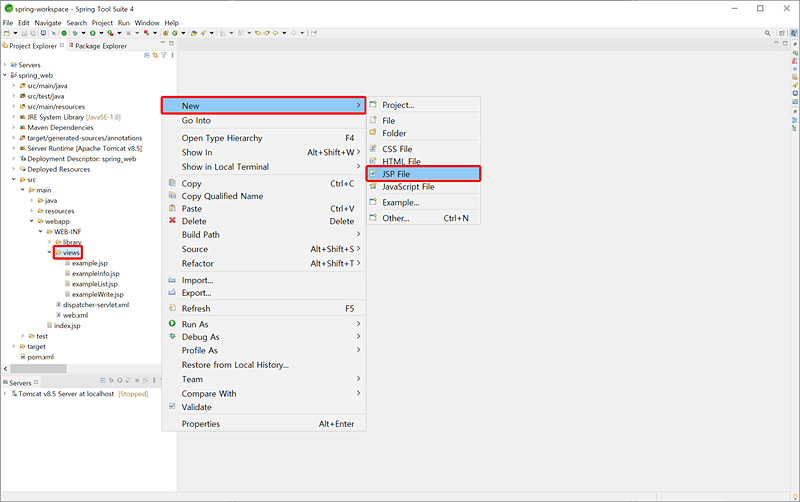Click Link with Editor icon in Project Explorer
Viewport: 800px width, 502px height.
(x=155, y=55)
